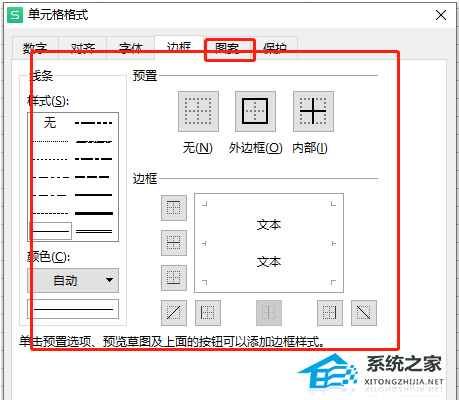Click the 无(N) no-border preset icon

pyautogui.click(x=198, y=111)
